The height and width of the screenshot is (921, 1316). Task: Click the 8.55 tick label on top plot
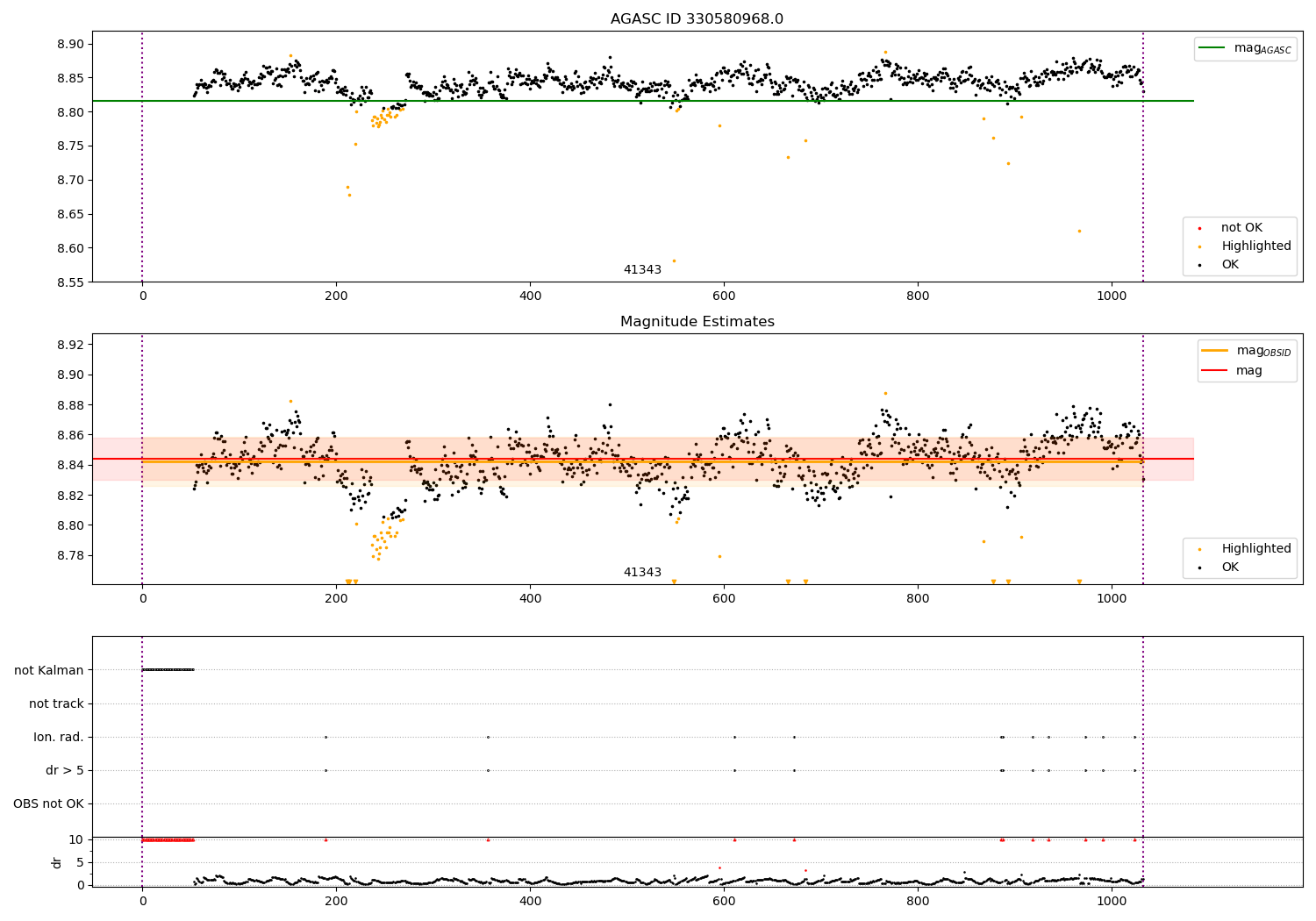(x=69, y=282)
